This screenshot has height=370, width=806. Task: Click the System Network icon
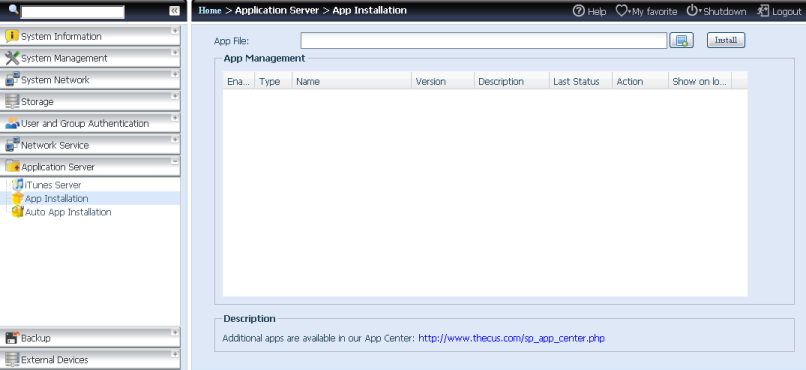point(12,80)
